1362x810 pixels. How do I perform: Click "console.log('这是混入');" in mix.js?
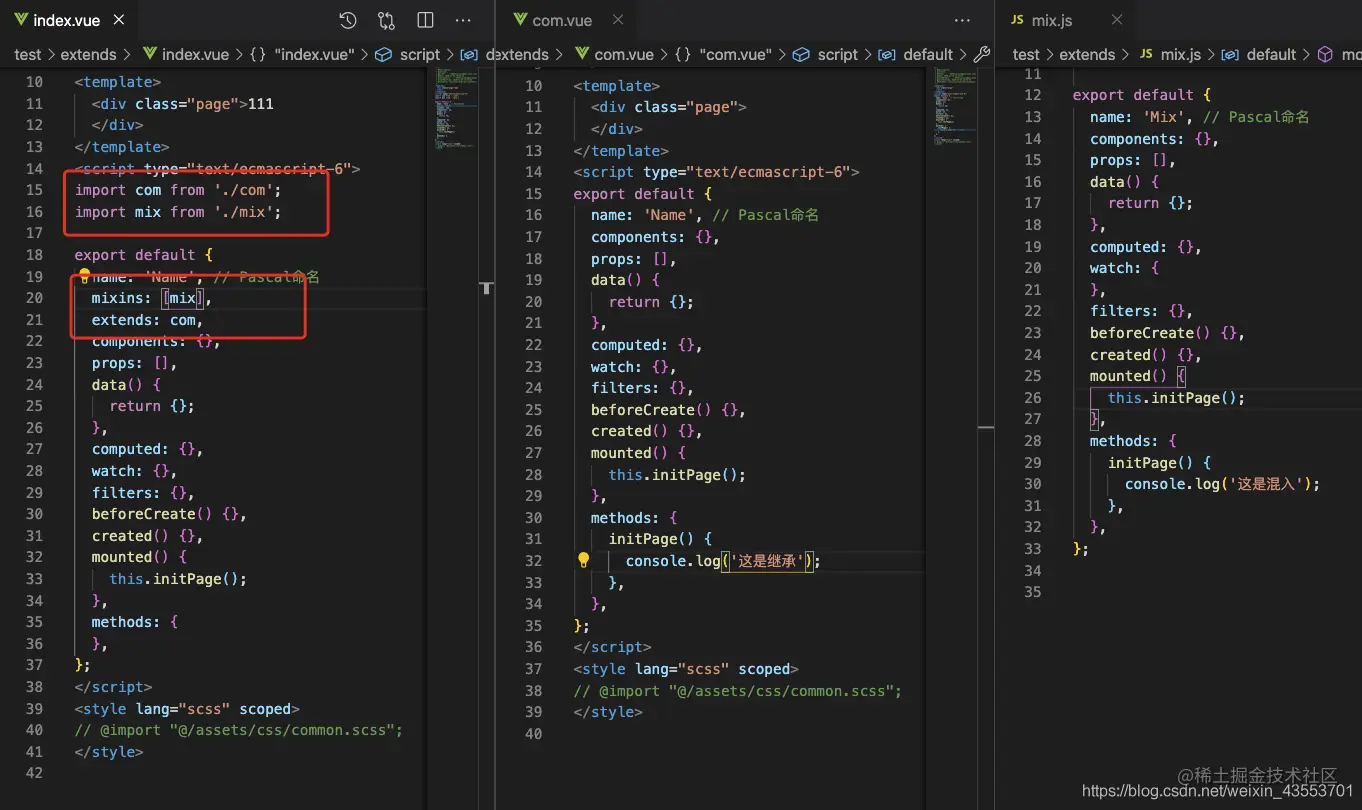[x=1223, y=484]
